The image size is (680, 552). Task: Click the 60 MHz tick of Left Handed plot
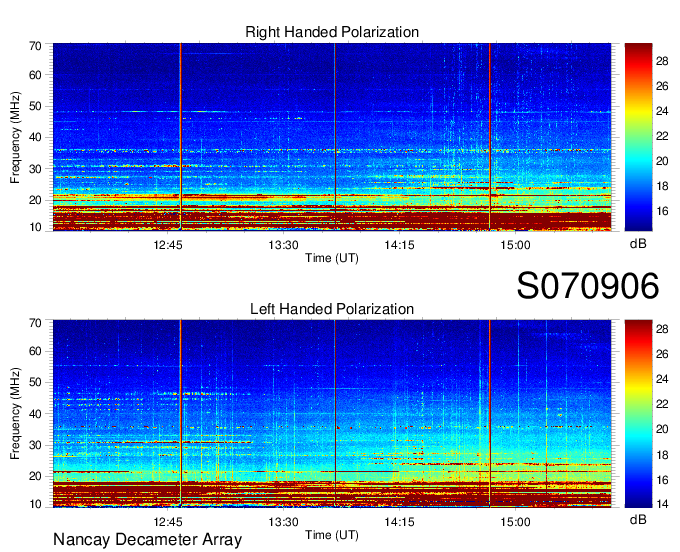pyautogui.click(x=35, y=351)
